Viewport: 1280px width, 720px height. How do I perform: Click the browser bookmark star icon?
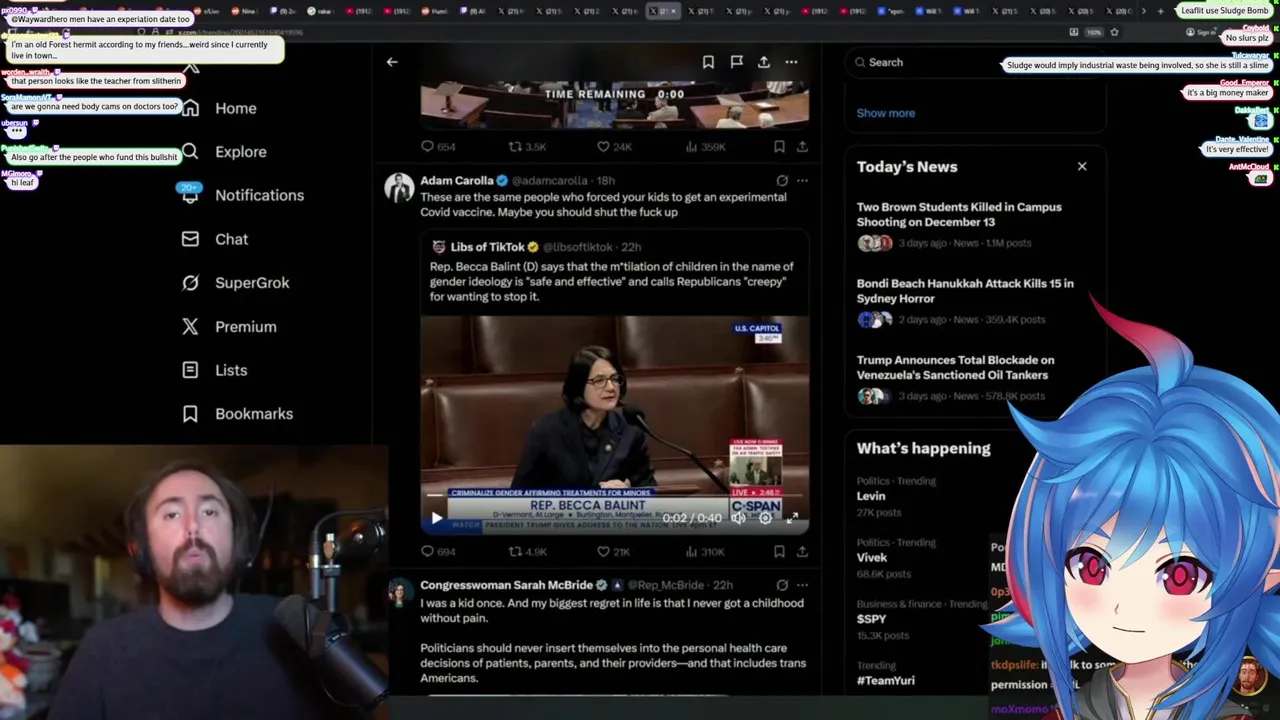(1114, 32)
